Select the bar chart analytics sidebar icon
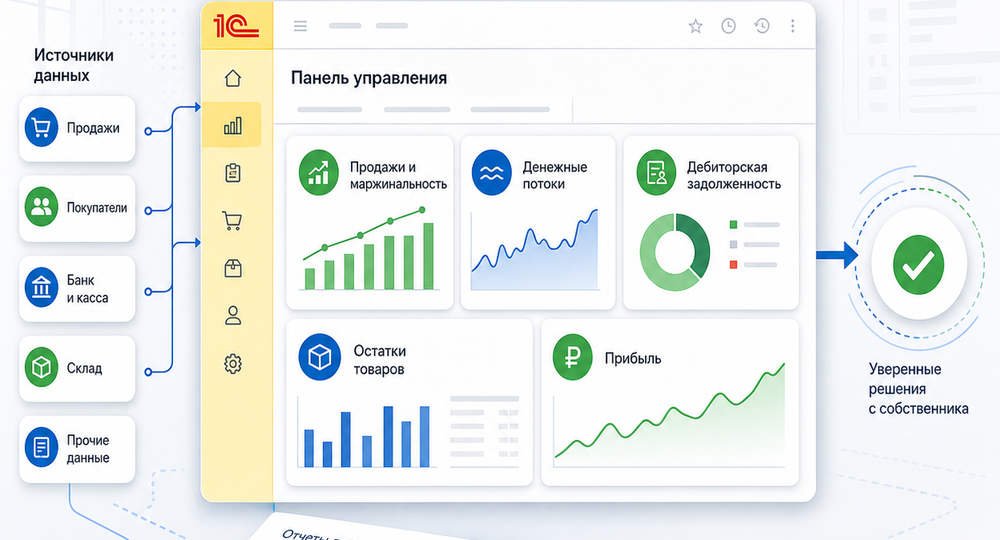1000x540 pixels. 233,126
